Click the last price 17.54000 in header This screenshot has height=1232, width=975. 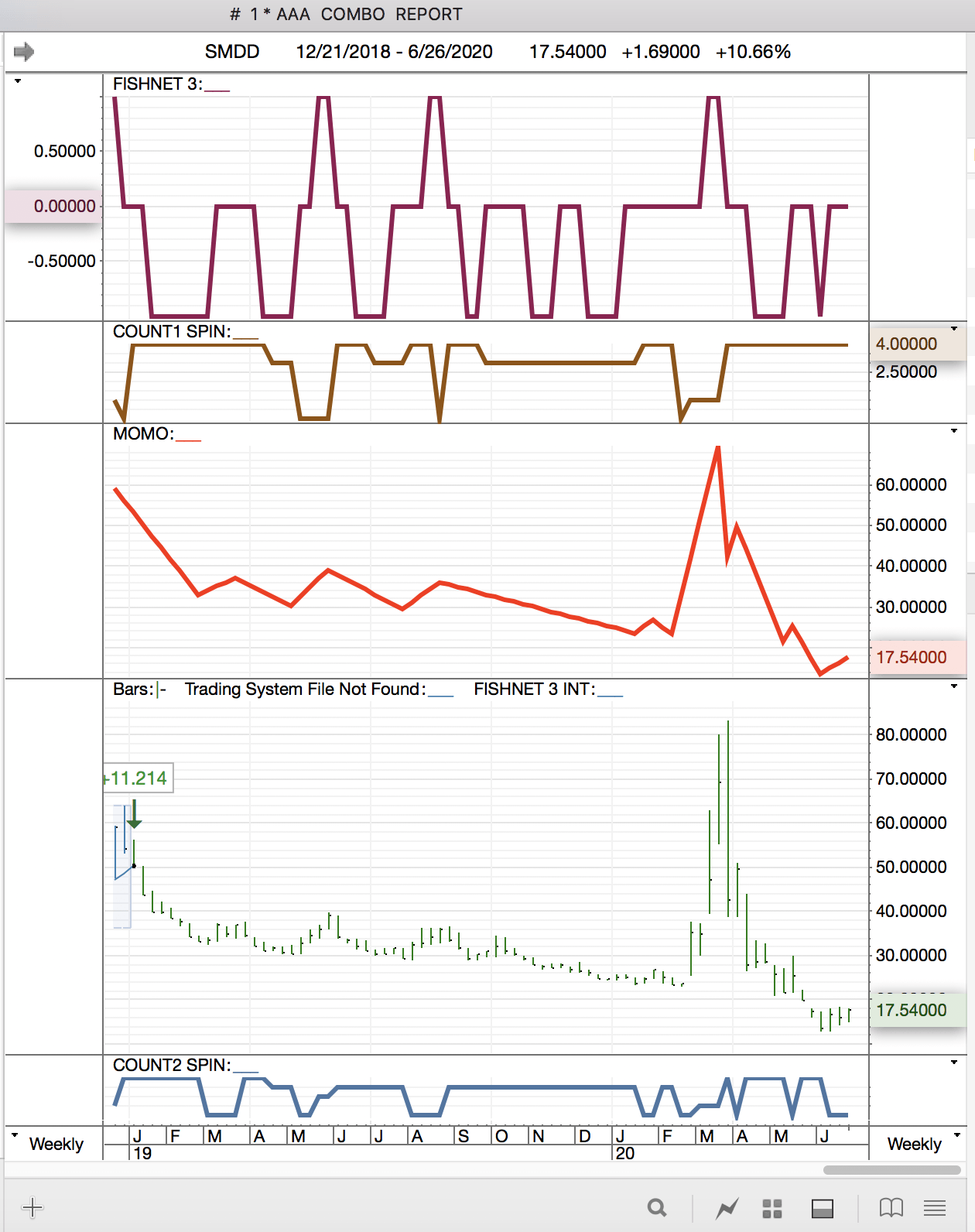(567, 52)
